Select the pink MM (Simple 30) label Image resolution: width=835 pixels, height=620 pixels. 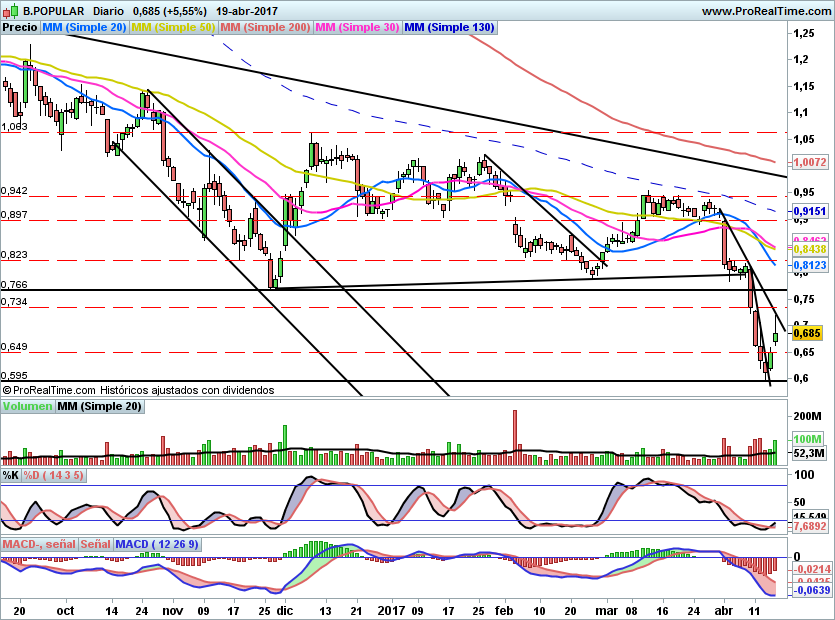357,28
